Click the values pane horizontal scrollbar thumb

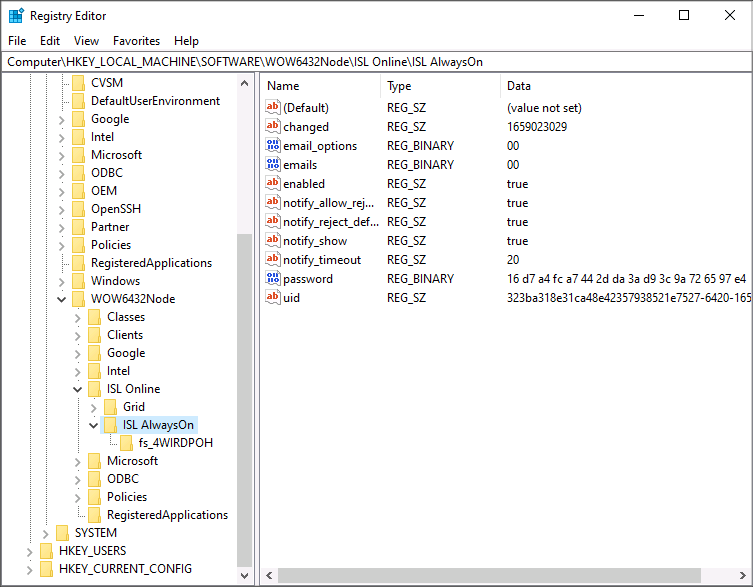pos(489,575)
